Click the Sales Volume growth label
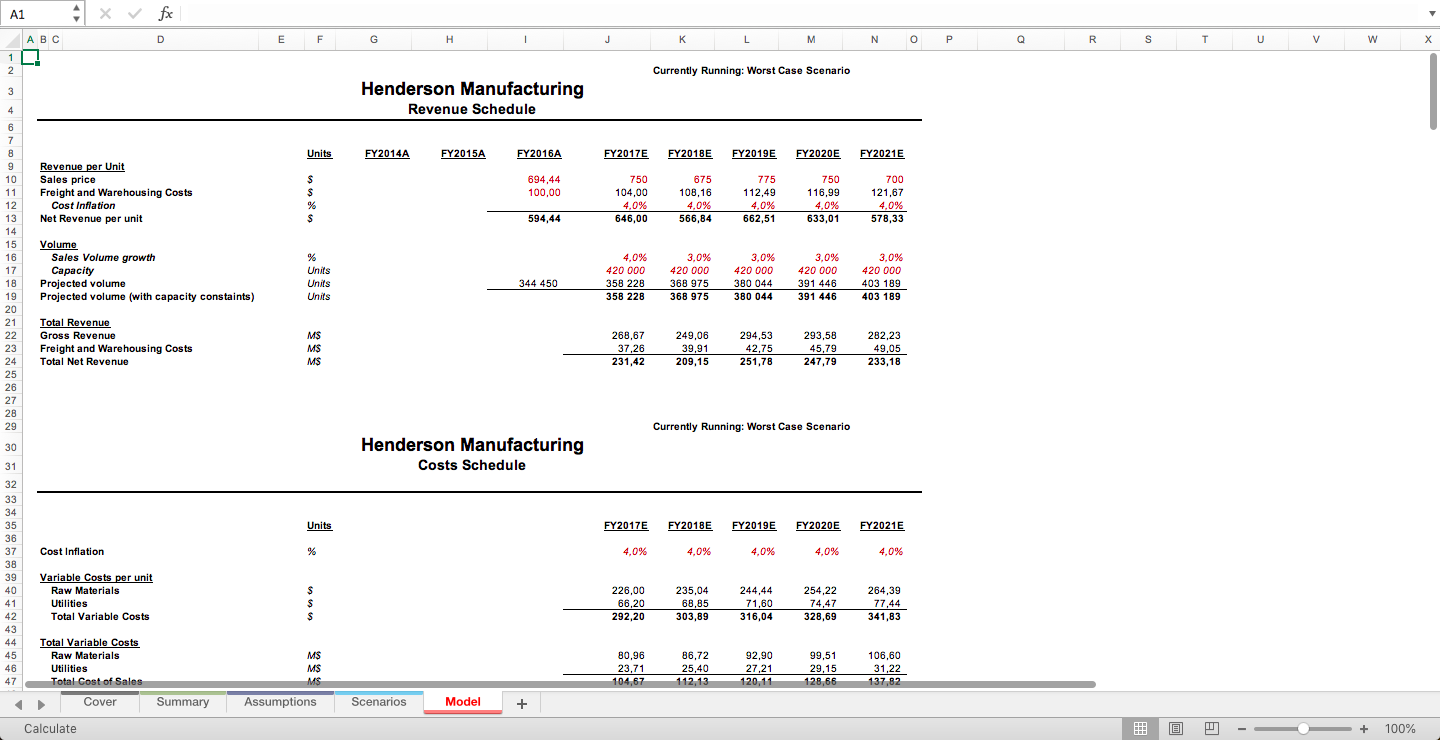The width and height of the screenshot is (1440, 740). click(x=103, y=257)
